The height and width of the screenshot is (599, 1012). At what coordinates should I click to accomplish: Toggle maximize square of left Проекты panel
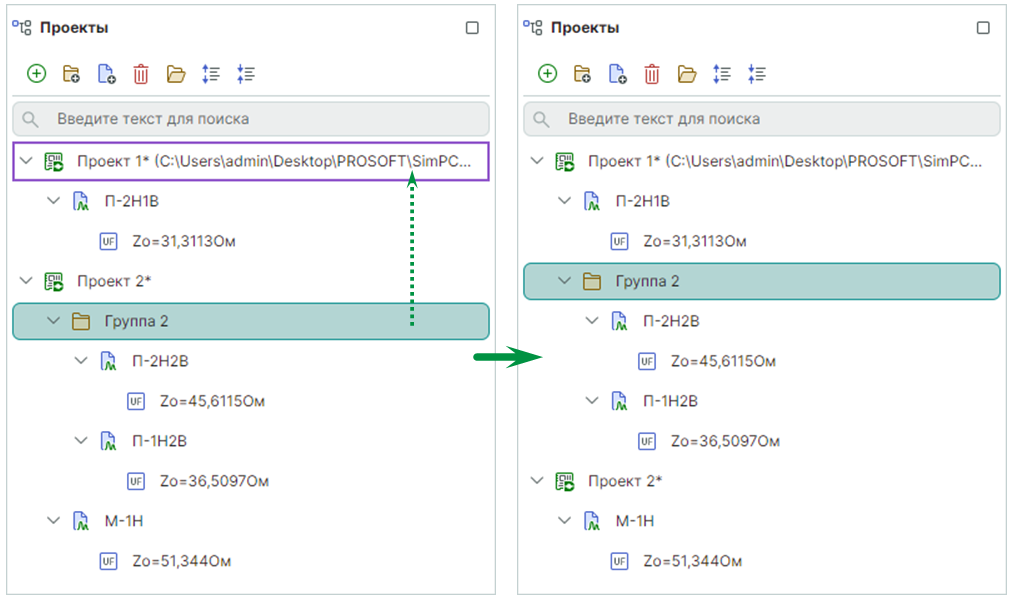pyautogui.click(x=472, y=28)
